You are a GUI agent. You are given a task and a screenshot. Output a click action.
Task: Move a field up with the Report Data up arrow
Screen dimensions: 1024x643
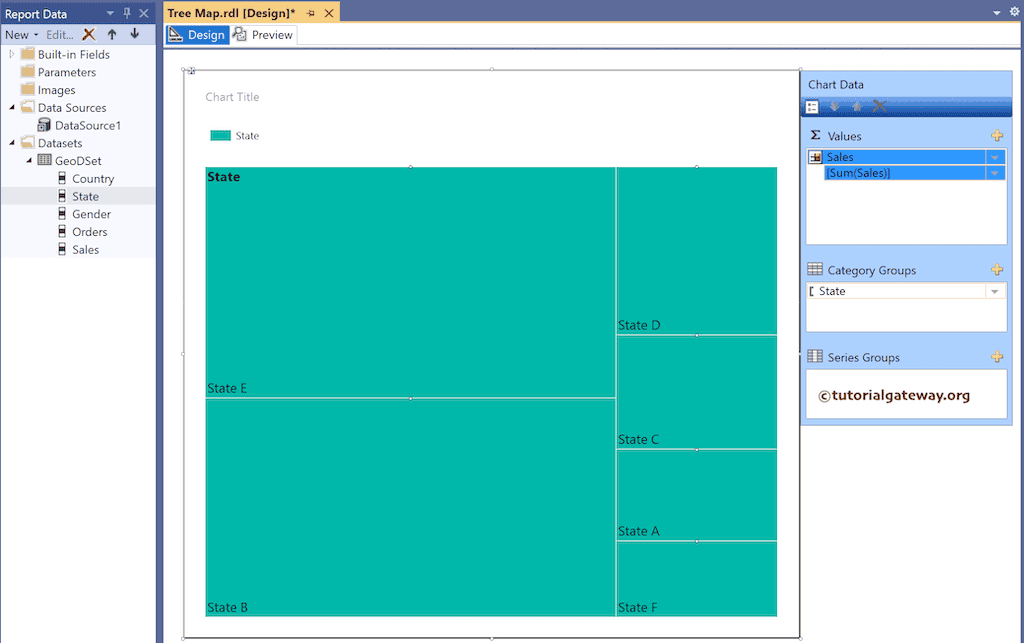tap(110, 34)
